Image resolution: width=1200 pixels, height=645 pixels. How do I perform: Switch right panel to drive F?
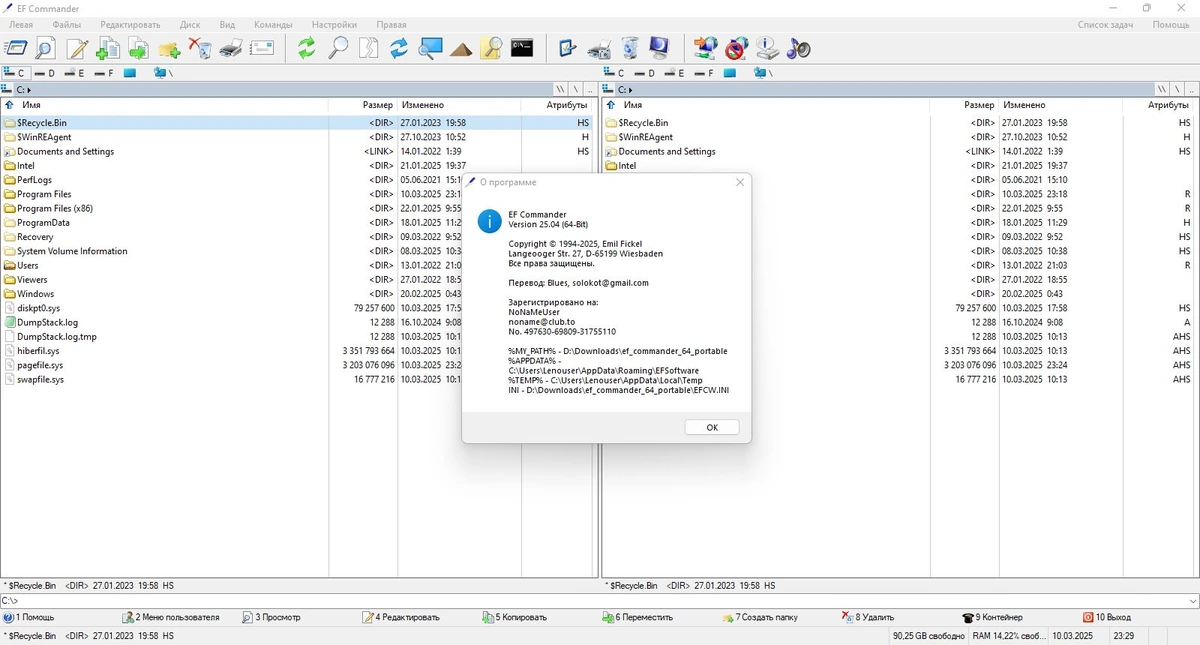tap(705, 73)
